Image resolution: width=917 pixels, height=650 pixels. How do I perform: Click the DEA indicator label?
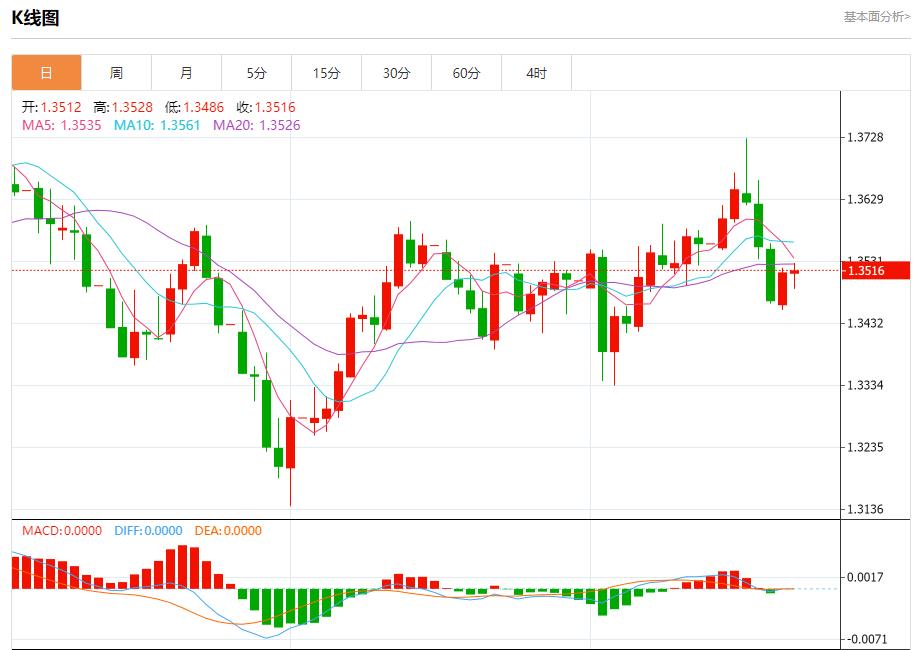pyautogui.click(x=228, y=533)
